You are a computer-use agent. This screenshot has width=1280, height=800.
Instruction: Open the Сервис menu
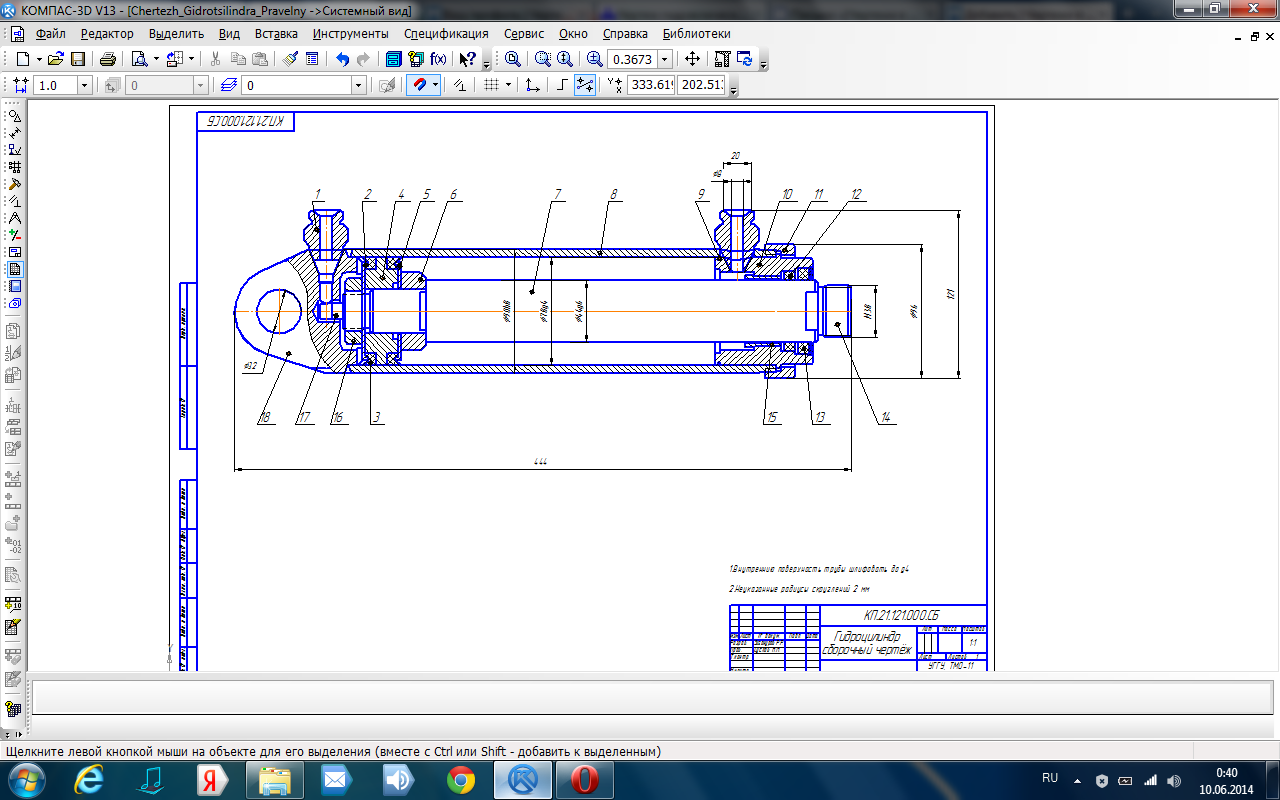[x=525, y=33]
